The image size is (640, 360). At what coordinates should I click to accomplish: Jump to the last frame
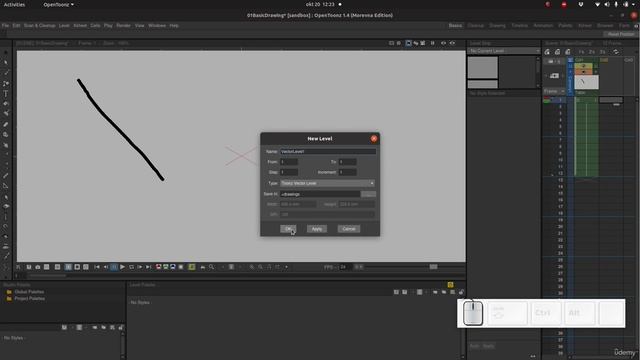pyautogui.click(x=148, y=267)
